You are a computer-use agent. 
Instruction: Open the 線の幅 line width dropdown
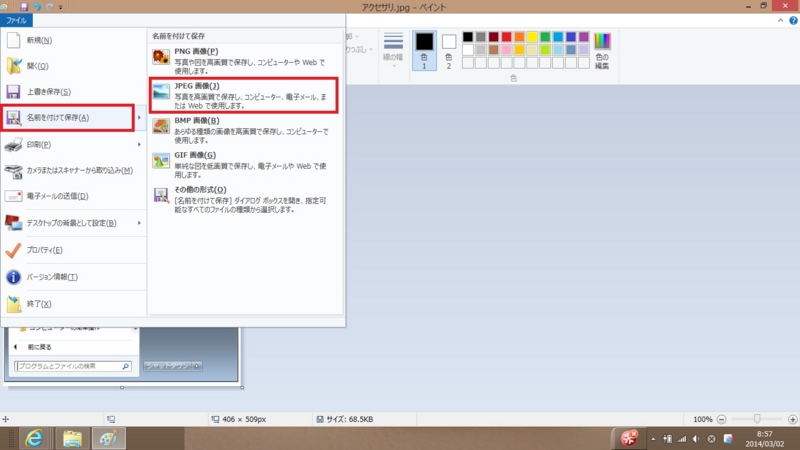click(x=393, y=50)
